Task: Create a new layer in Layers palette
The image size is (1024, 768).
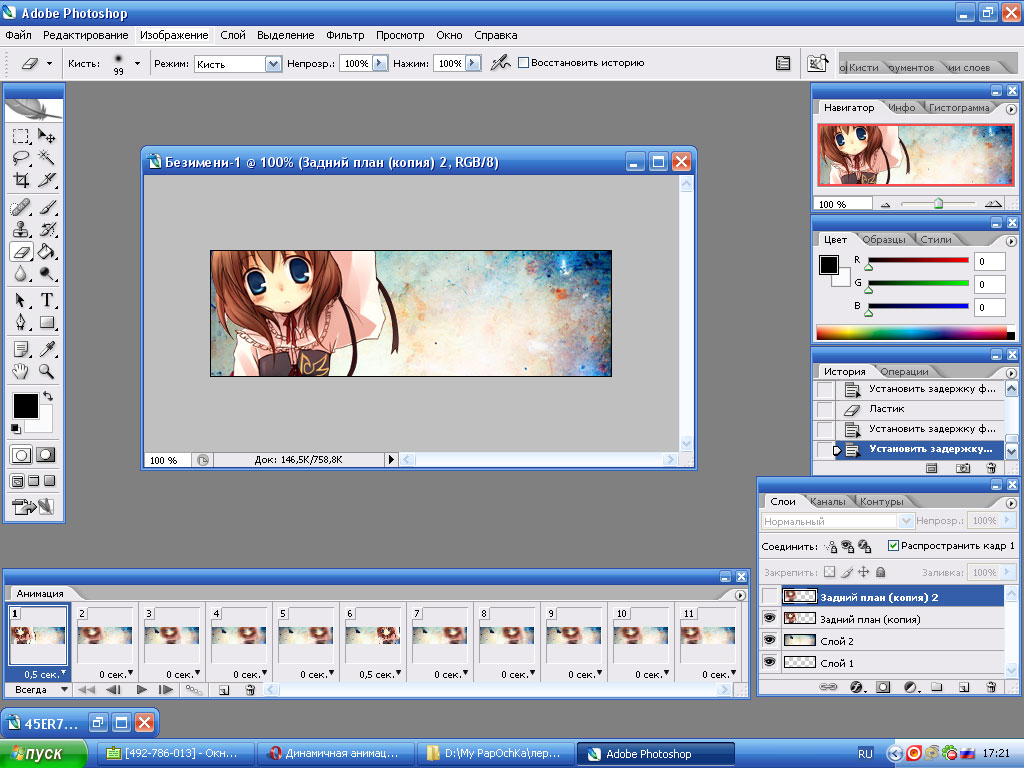Action: tap(964, 687)
